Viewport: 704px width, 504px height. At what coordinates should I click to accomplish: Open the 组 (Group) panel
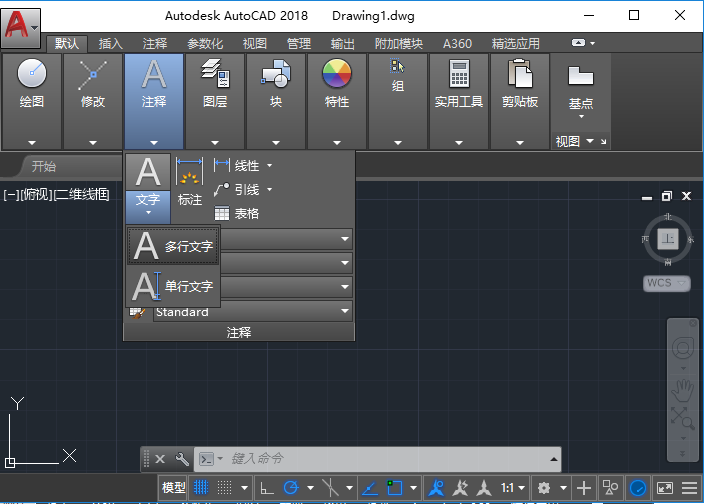tap(398, 101)
